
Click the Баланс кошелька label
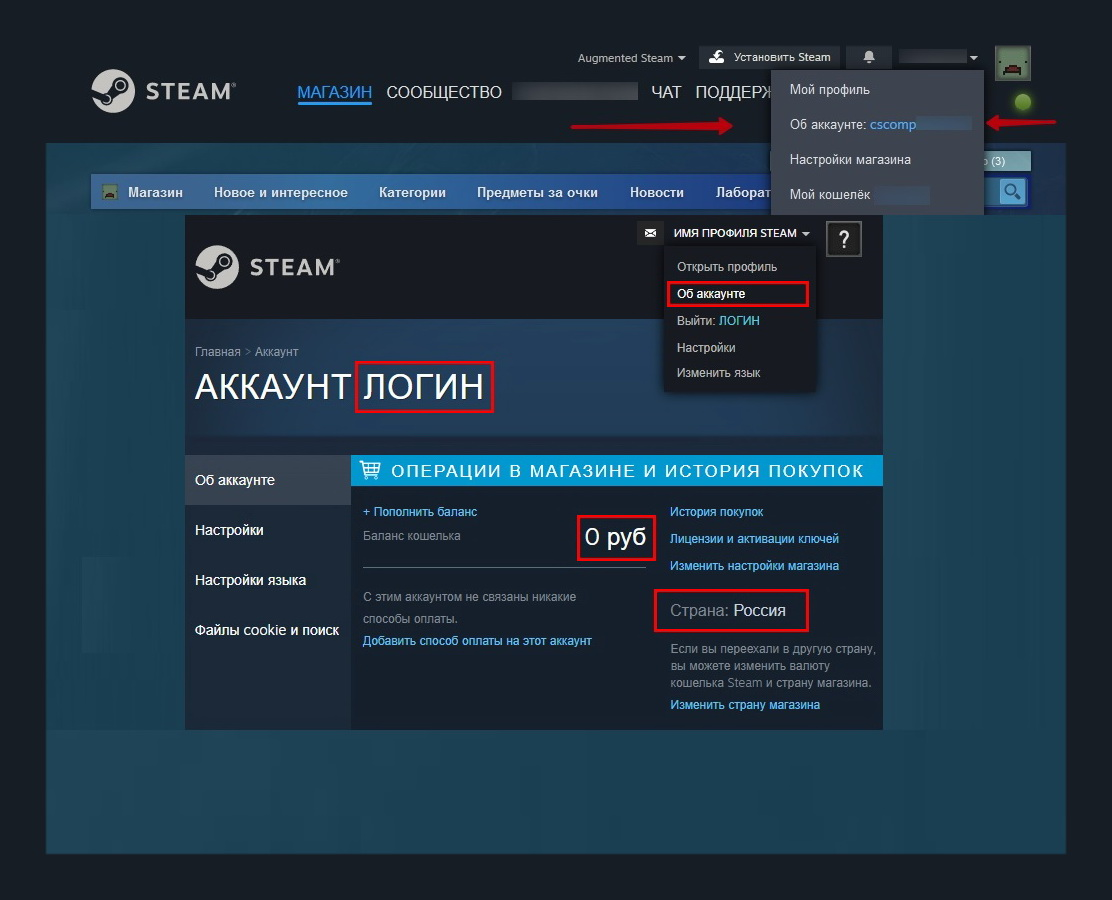[411, 535]
